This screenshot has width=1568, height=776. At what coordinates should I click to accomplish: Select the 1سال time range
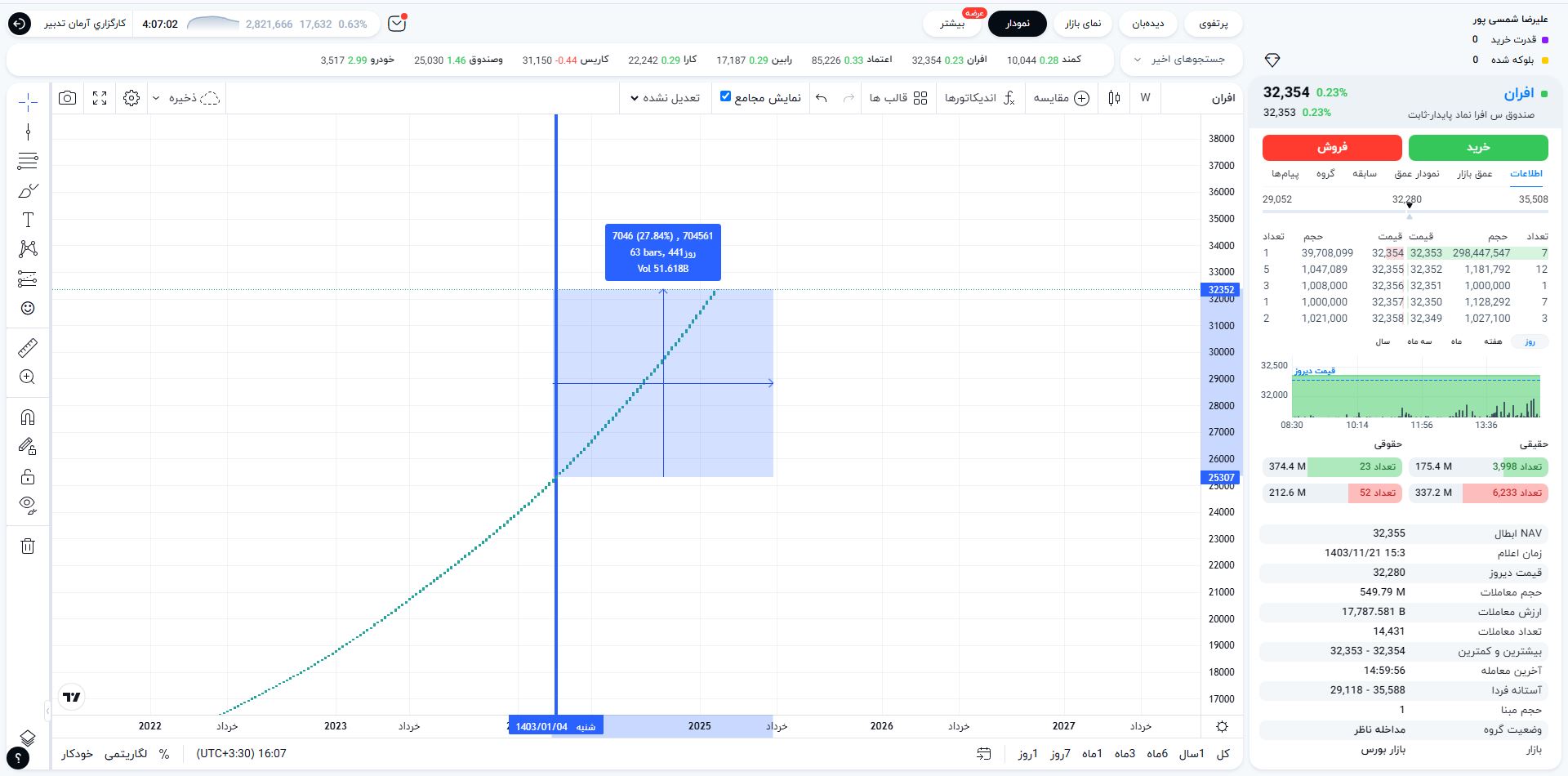pos(1191,753)
